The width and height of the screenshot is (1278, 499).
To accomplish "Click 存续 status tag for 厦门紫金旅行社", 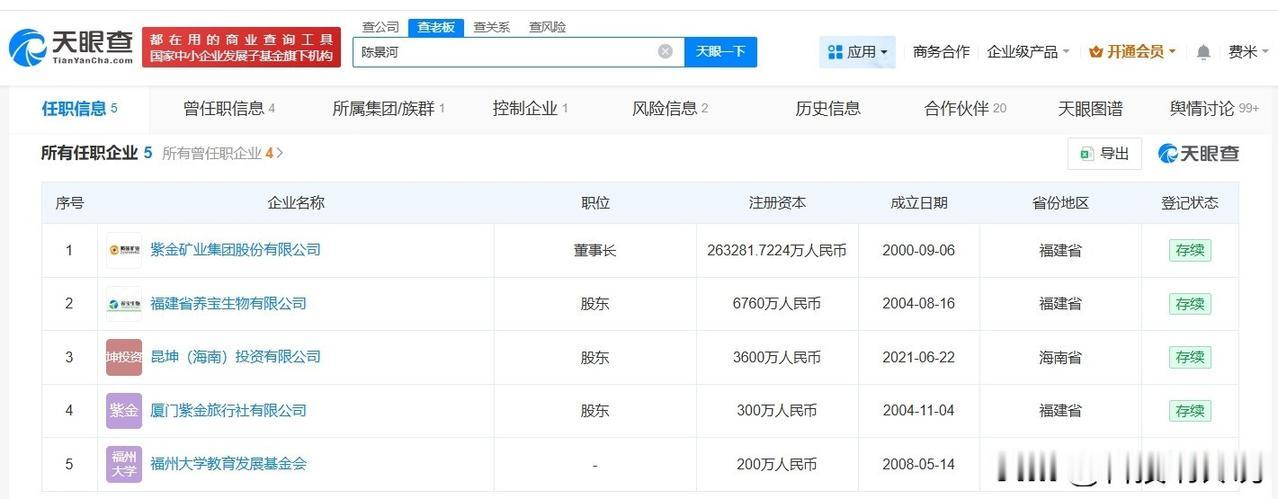I will point(1190,411).
